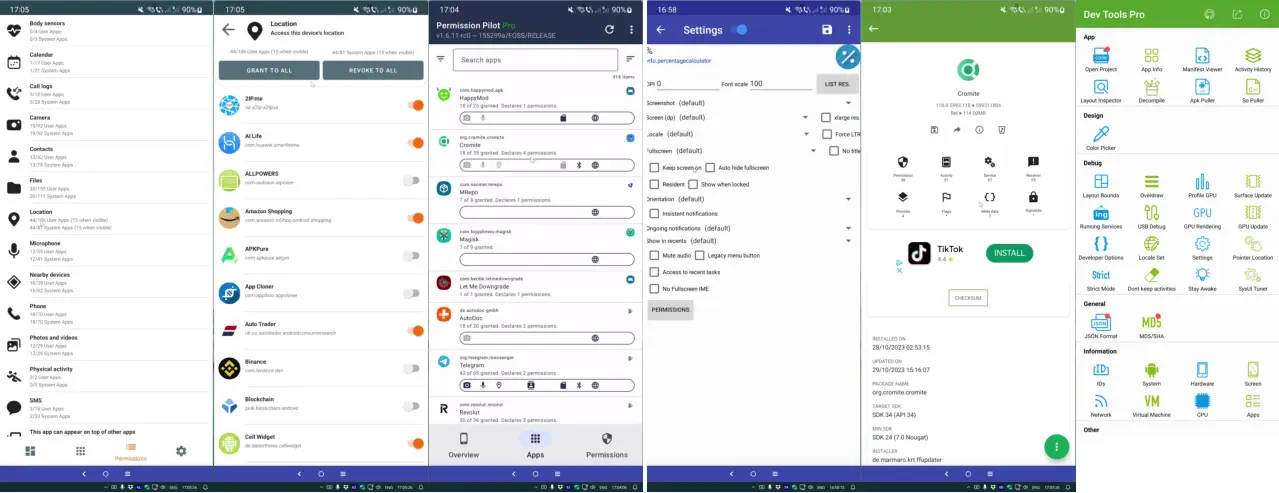This screenshot has height=493, width=1279.
Task: Check the Keep screen on checkbox
Action: tap(654, 168)
